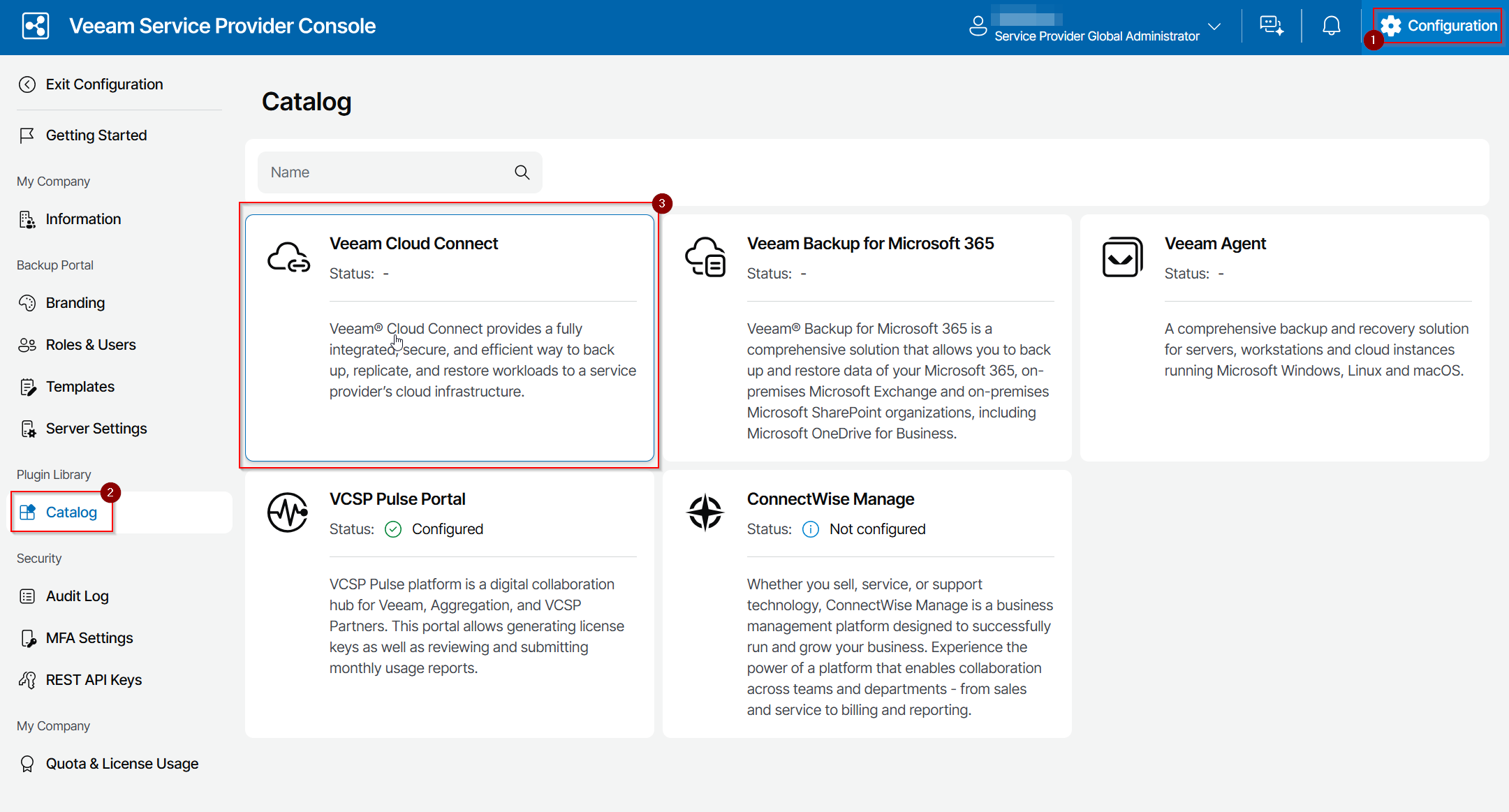The image size is (1509, 812).
Task: Click the search magnifier icon in Name field
Action: 522,172
